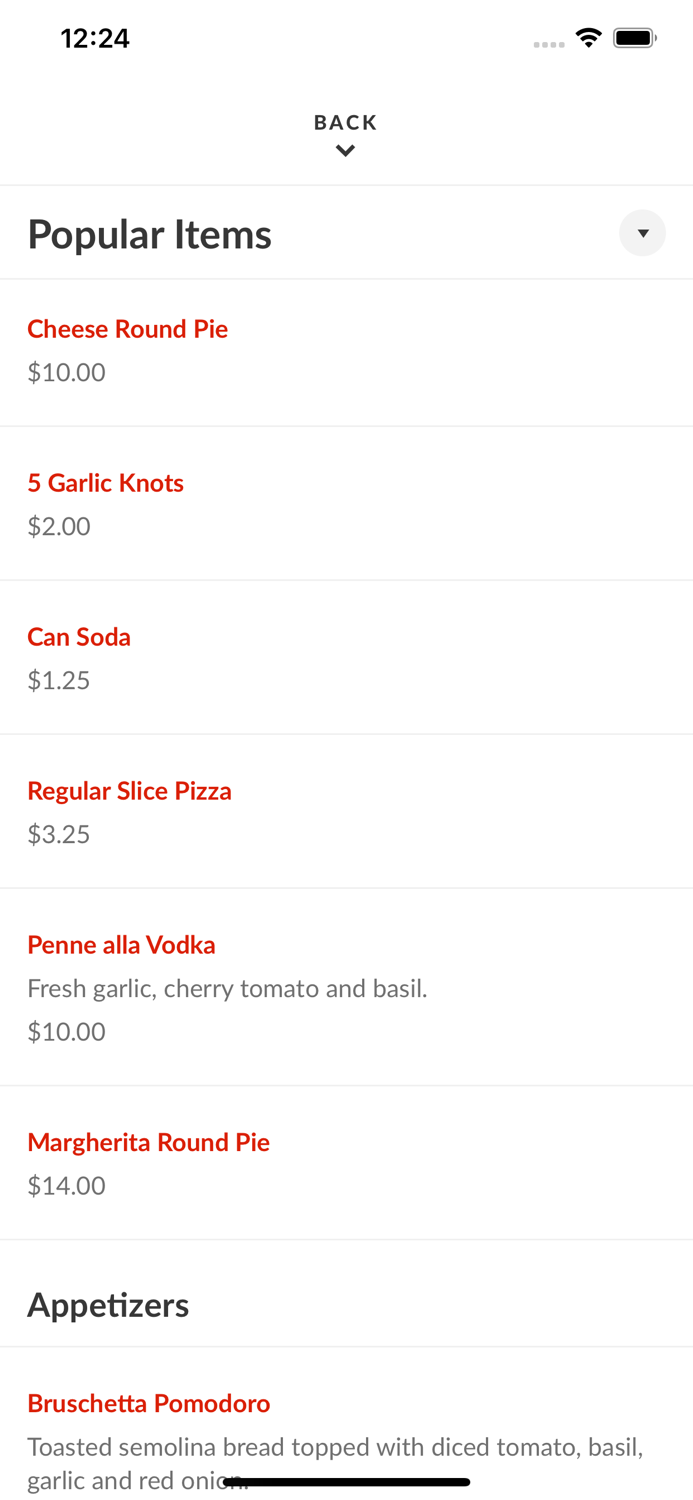Select 5 Garlic Knots
693x1500 pixels.
click(105, 482)
